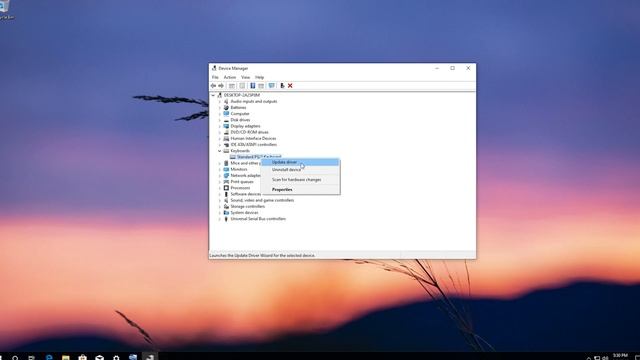Expand the System devices category
Viewport: 640px width, 360px height.
[220, 213]
